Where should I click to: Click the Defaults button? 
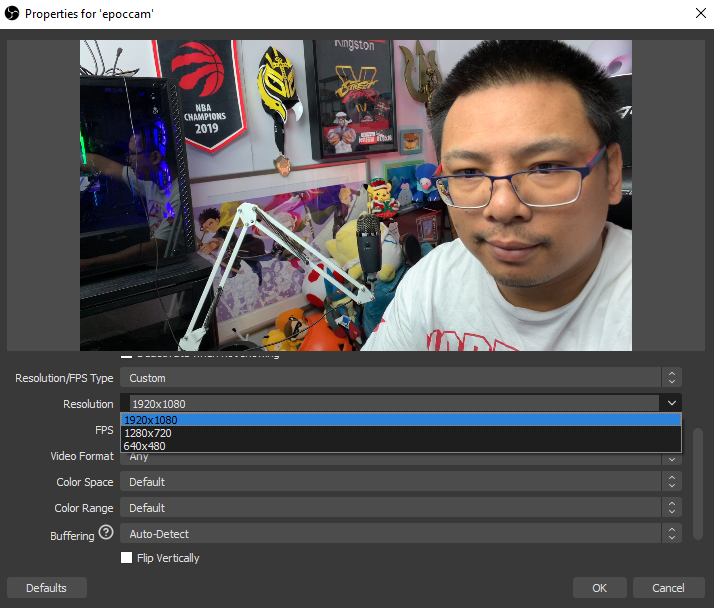(x=47, y=588)
